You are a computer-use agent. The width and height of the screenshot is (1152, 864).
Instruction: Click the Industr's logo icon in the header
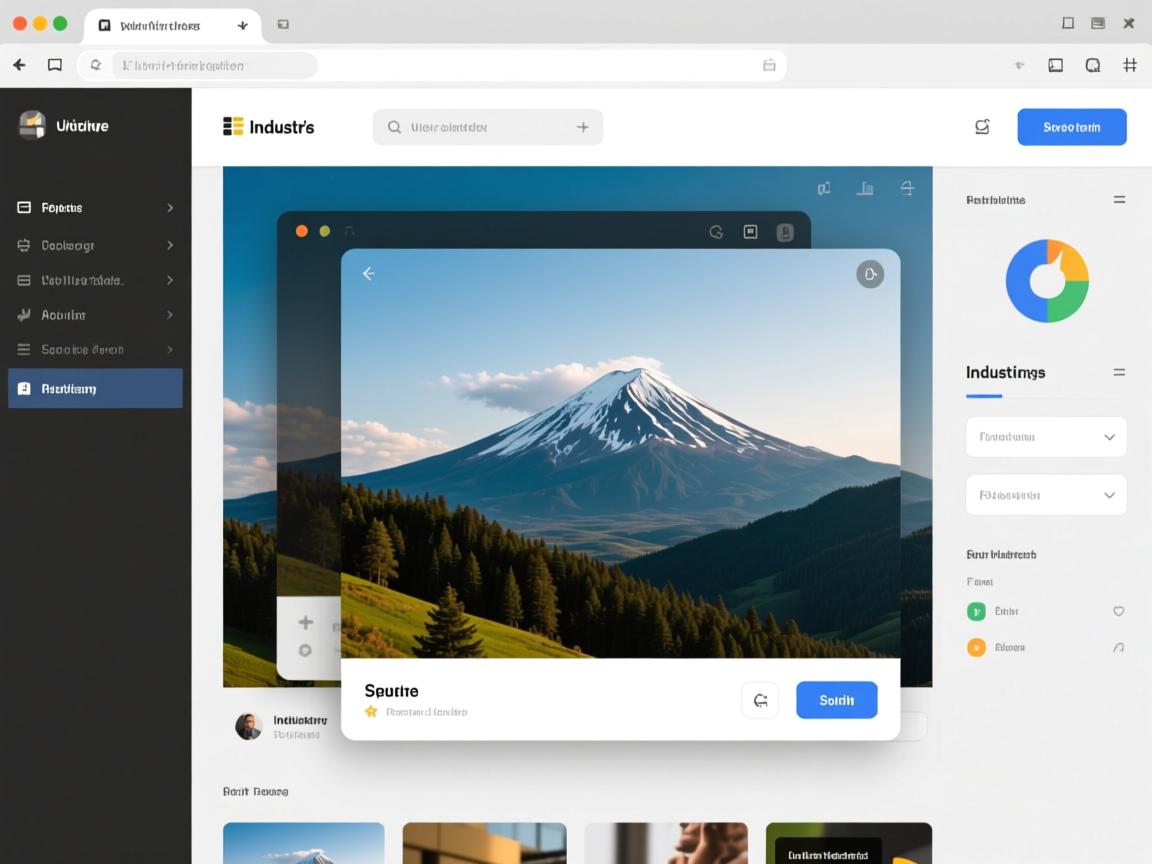233,126
